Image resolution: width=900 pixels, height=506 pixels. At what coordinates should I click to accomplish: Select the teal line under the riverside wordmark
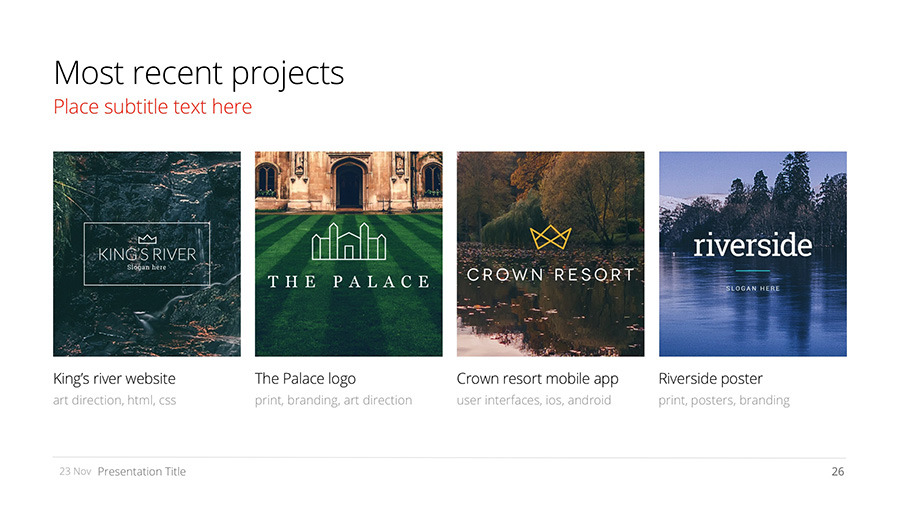point(752,271)
